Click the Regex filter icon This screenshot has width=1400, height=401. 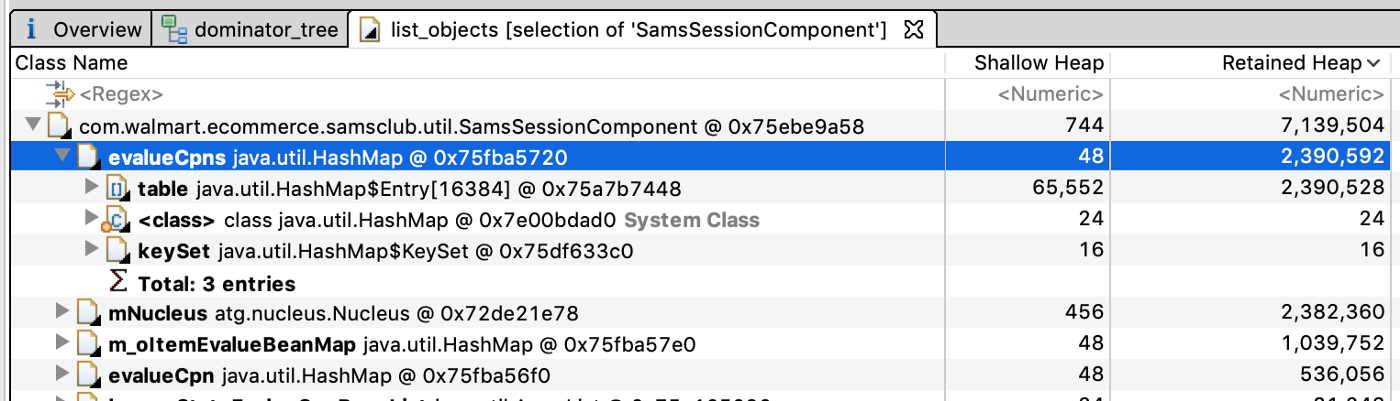click(x=60, y=94)
